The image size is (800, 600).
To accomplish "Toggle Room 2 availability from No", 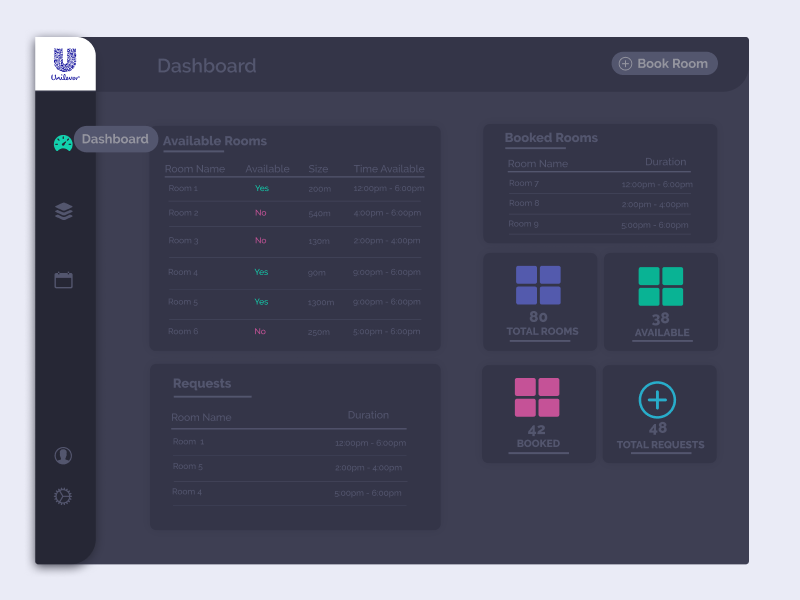I will 260,213.
